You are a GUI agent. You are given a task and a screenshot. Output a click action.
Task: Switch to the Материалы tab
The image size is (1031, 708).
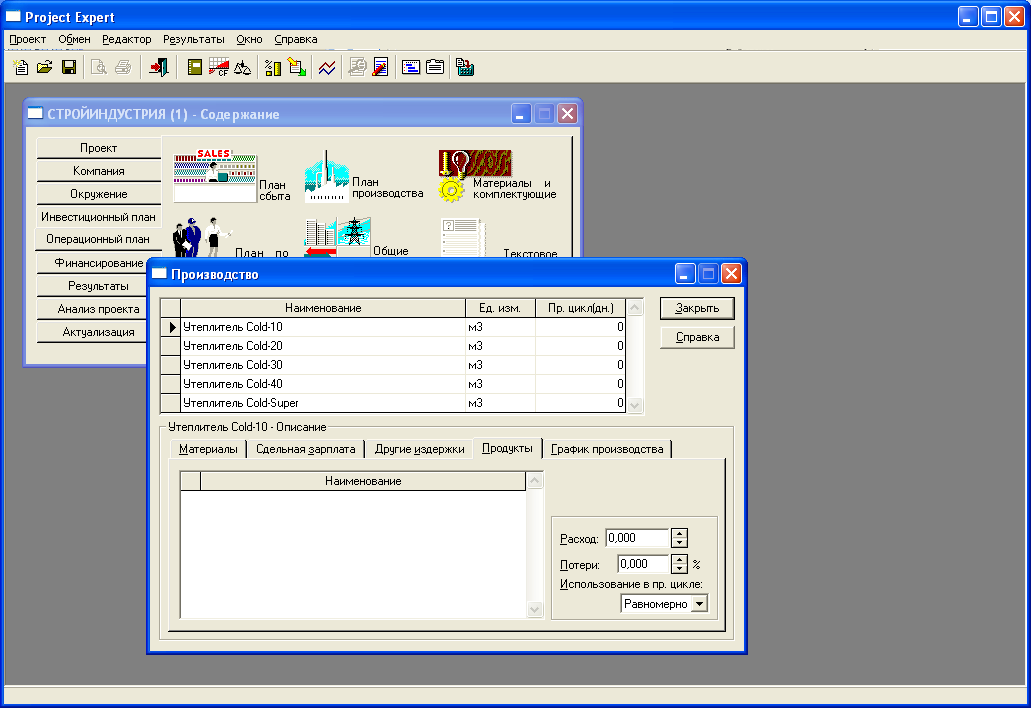(208, 449)
